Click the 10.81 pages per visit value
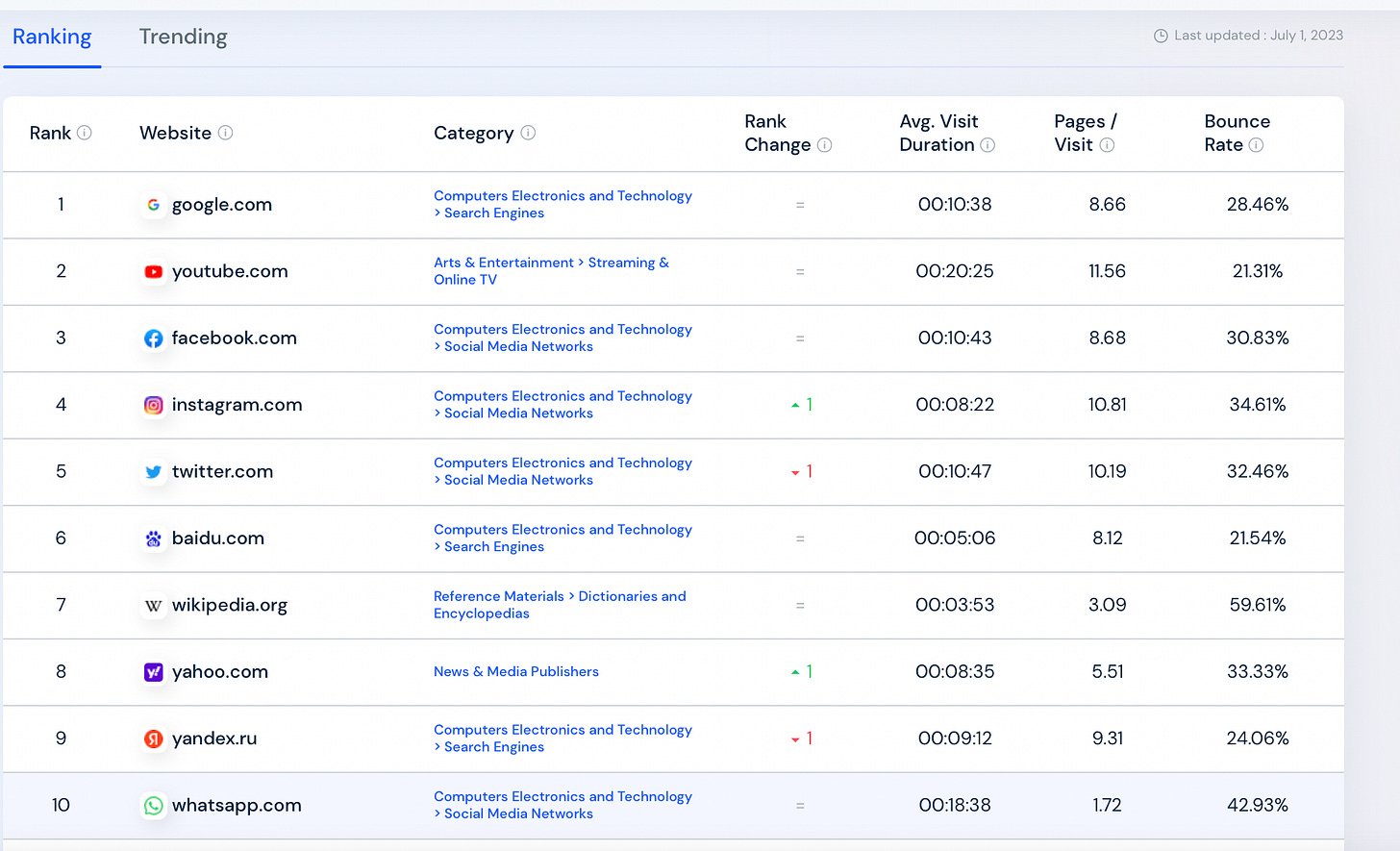This screenshot has height=851, width=1400. pyautogui.click(x=1107, y=405)
